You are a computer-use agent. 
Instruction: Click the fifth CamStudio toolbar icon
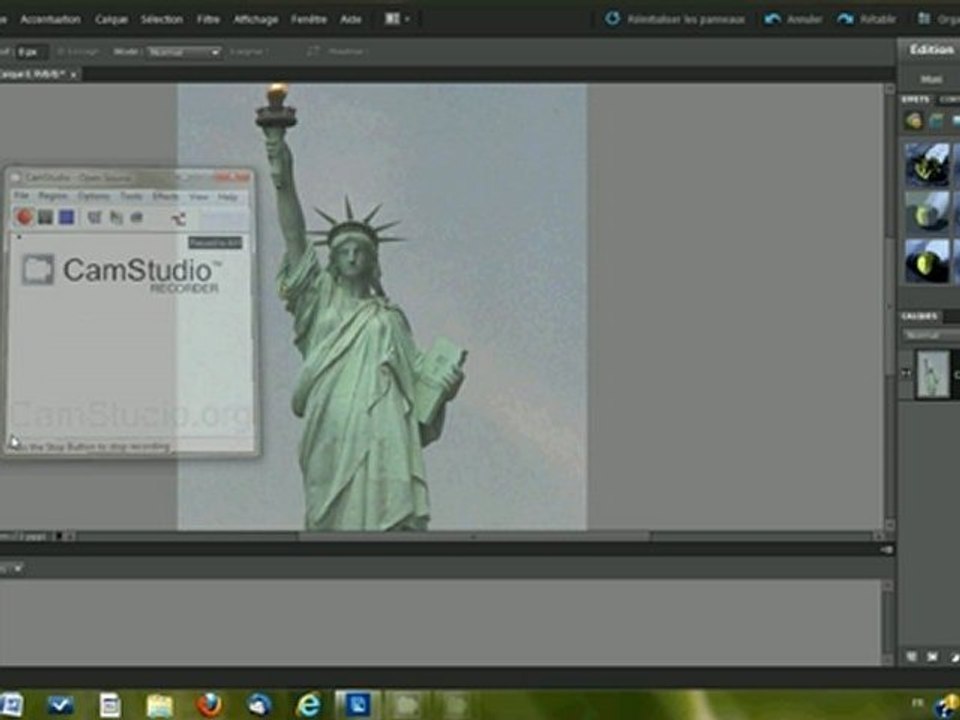point(116,217)
